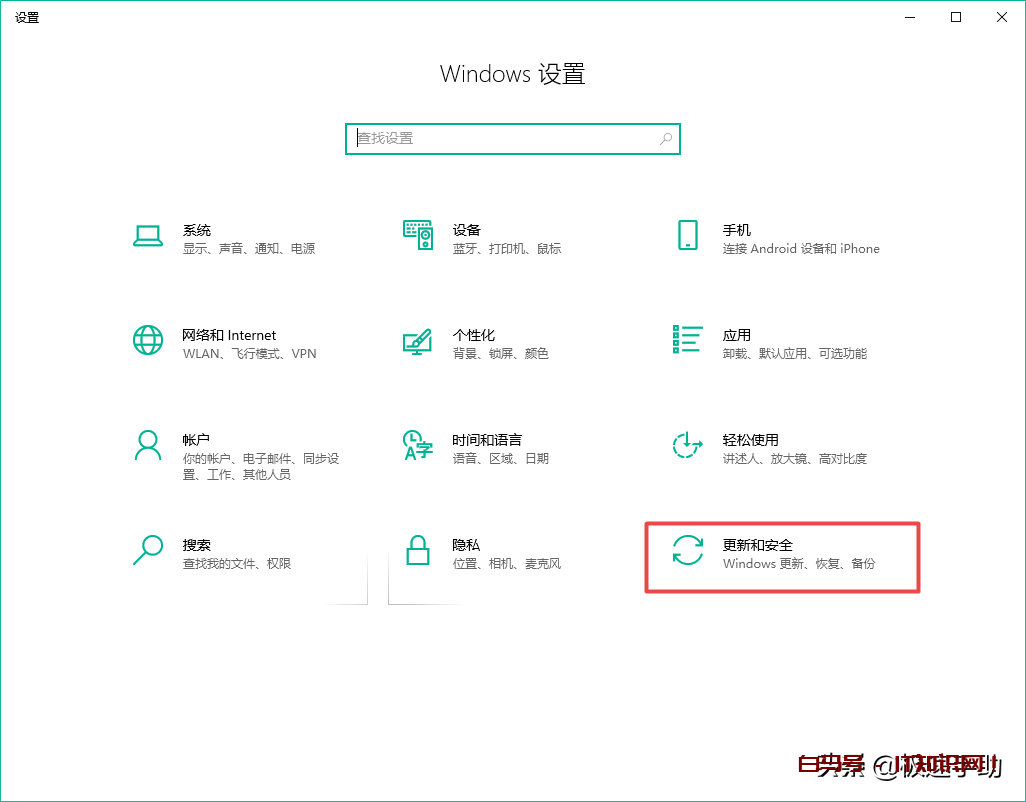The height and width of the screenshot is (802, 1026).
Task: Open the 更新和安全 title link
Action: point(757,545)
